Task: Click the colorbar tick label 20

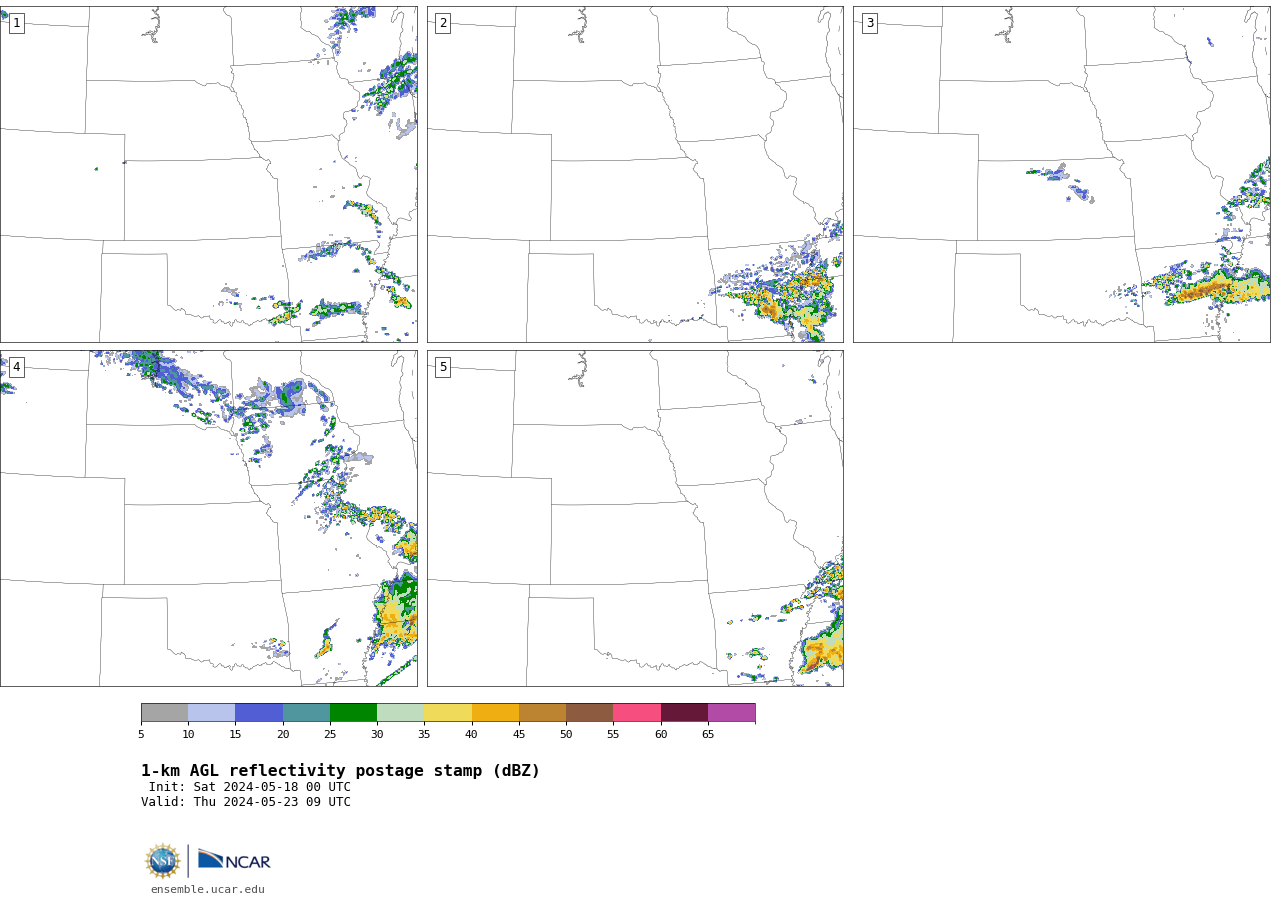Action: pyautogui.click(x=283, y=735)
